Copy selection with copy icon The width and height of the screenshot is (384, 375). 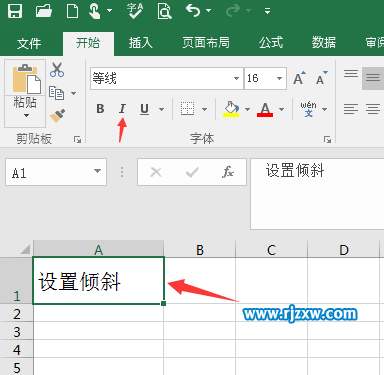coord(56,93)
